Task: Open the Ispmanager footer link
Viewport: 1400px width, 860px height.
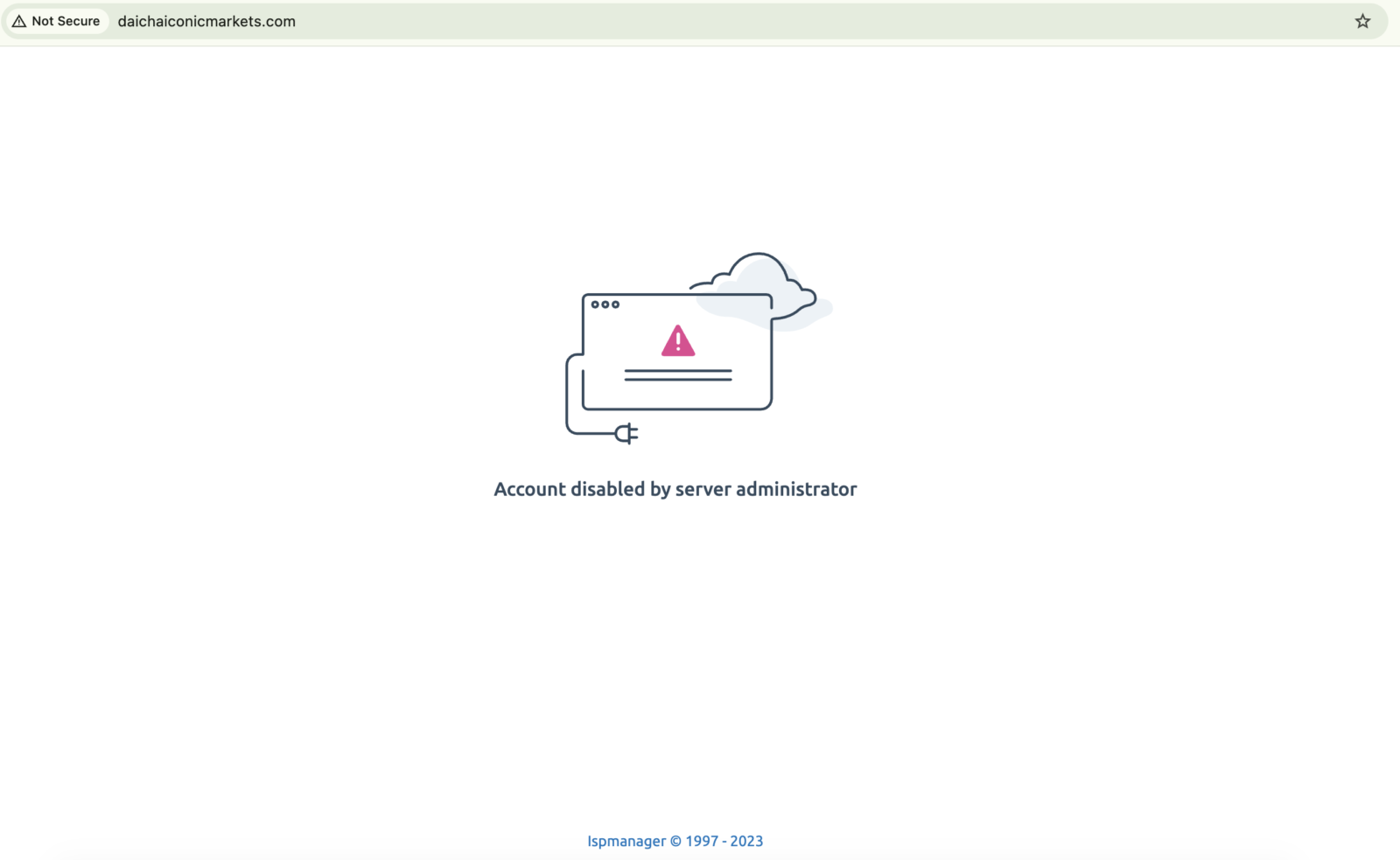Action: [626, 841]
